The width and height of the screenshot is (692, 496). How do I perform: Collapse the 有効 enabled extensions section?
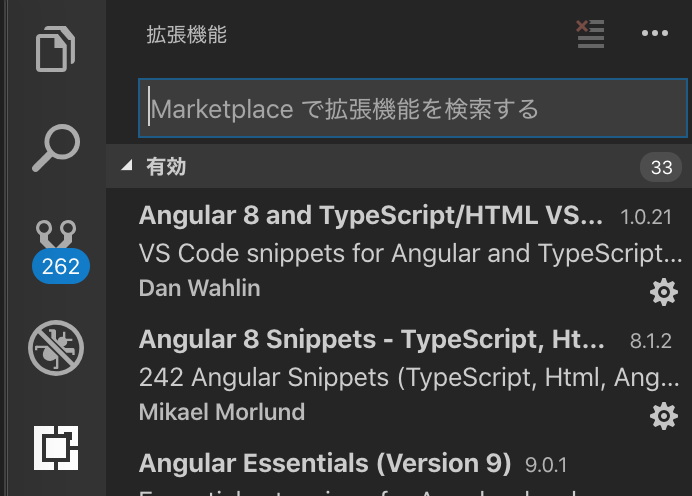[127, 165]
